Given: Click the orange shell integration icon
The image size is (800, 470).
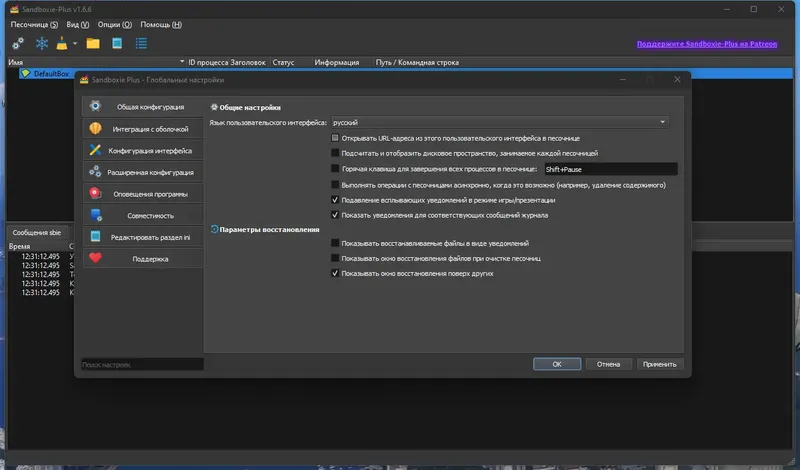Looking at the screenshot, I should [95, 129].
